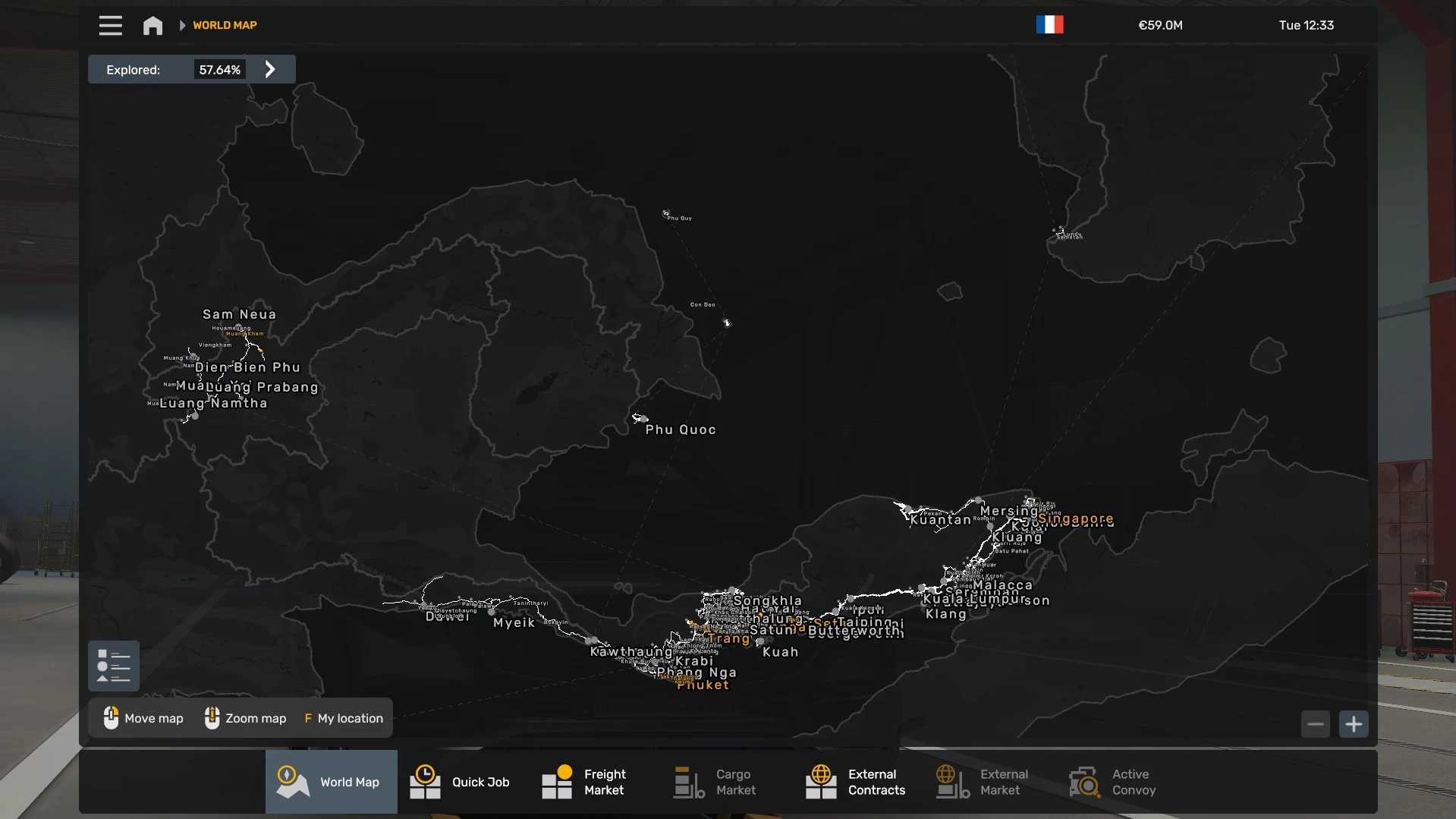Click the My location shortcut
This screenshot has width=1456, height=819.
coord(344,718)
